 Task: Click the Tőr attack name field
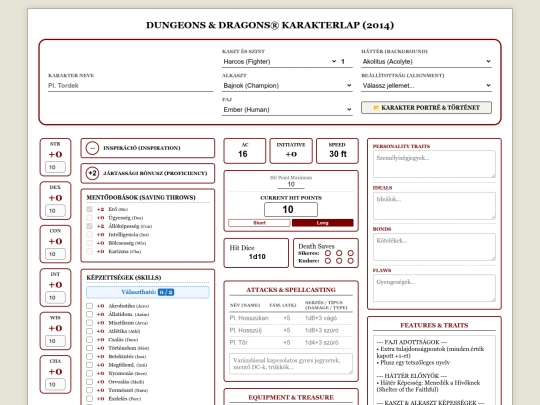(x=249, y=342)
